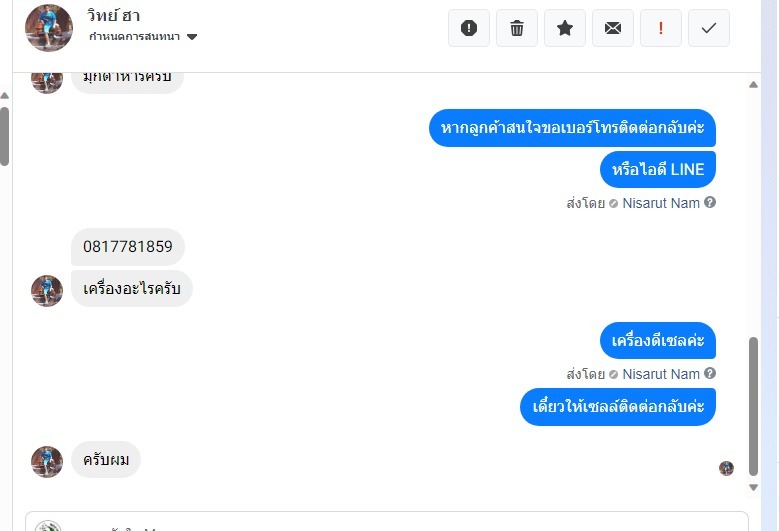Open กำหนดการสนทนา conversation settings label
Viewport: 779px width, 531px height.
[x=134, y=36]
